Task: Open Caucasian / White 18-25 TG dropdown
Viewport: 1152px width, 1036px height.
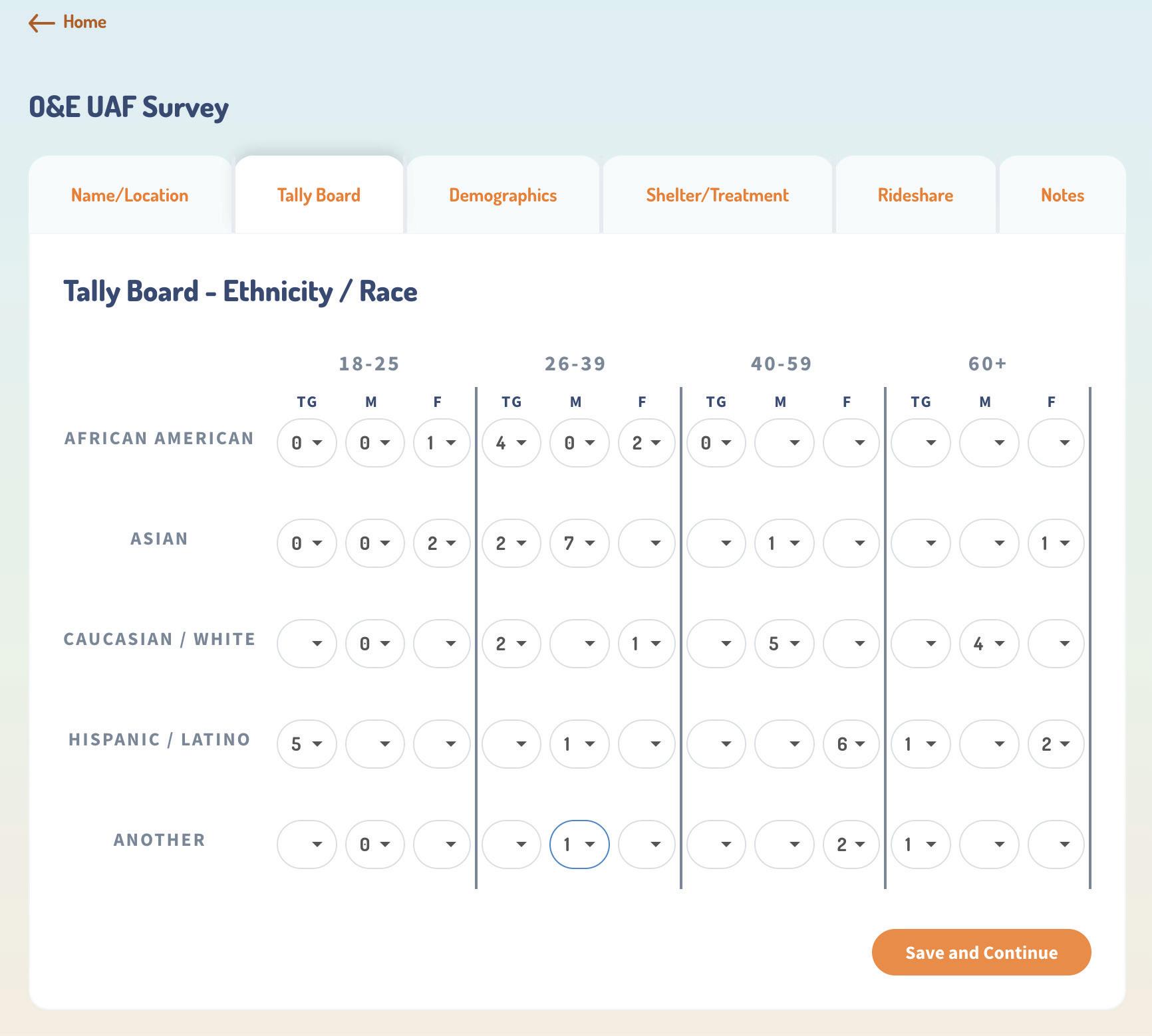Action: tap(307, 644)
